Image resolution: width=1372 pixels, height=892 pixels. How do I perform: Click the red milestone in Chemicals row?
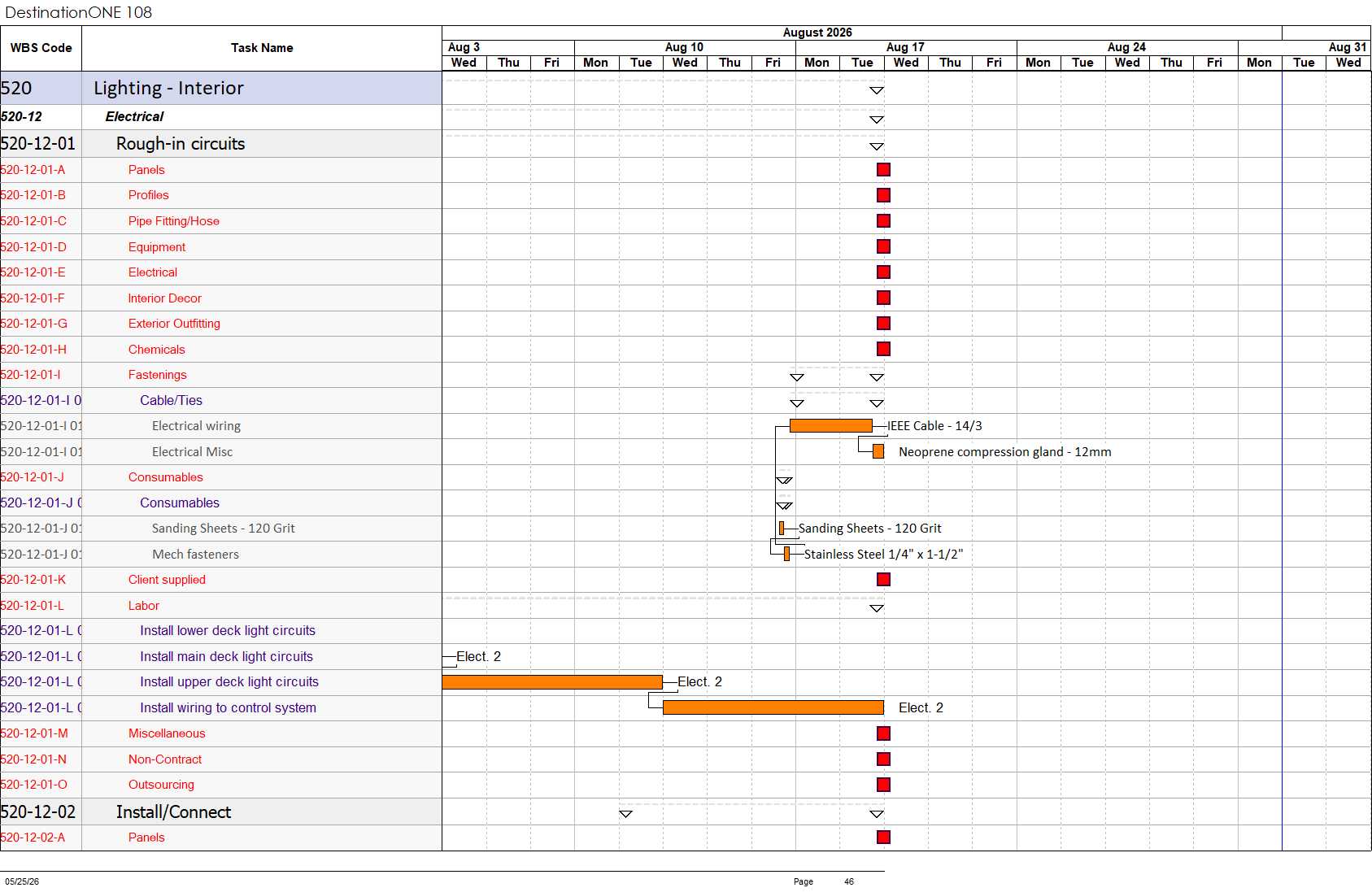pyautogui.click(x=883, y=349)
